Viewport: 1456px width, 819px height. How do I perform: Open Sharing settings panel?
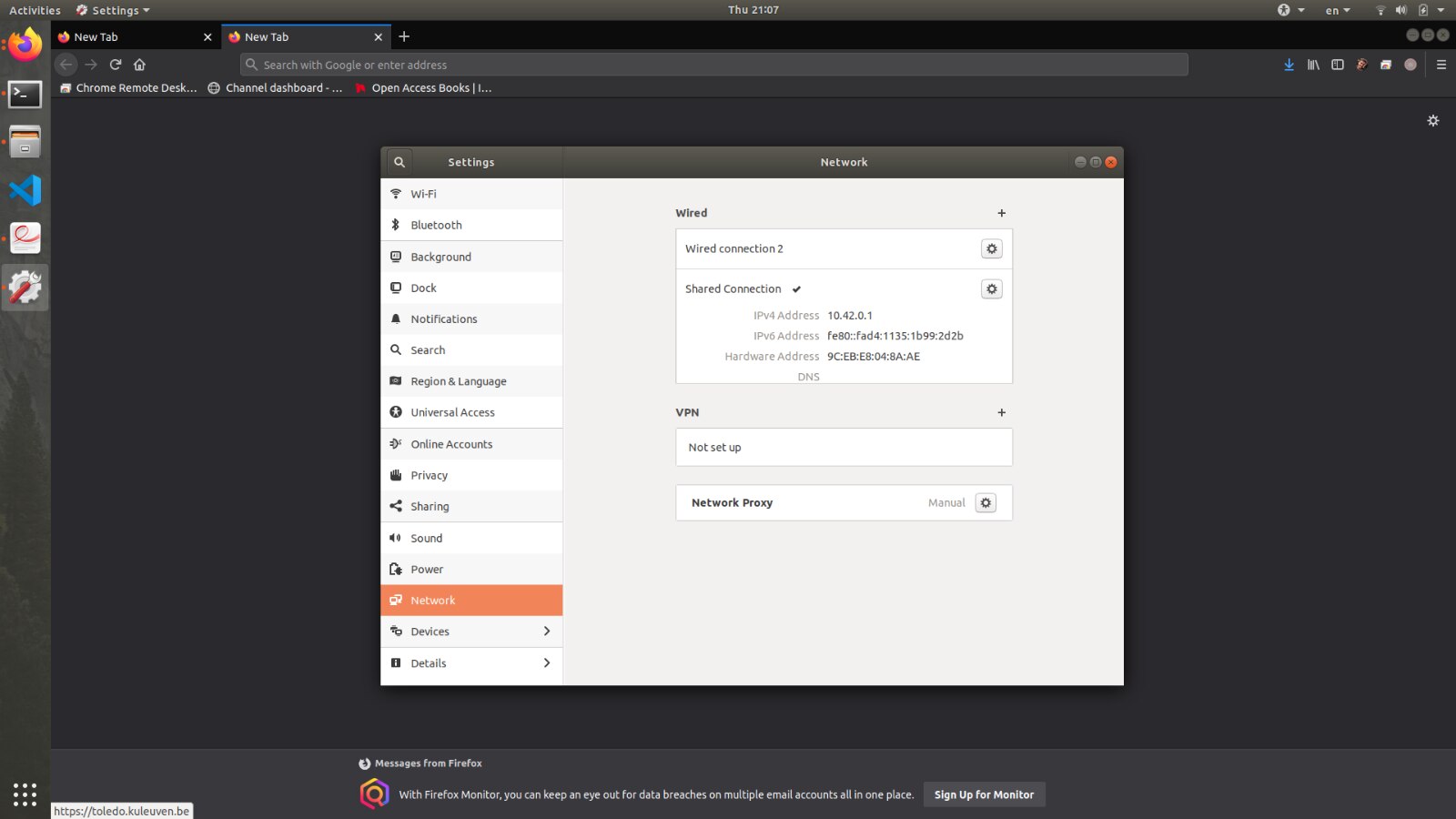pyautogui.click(x=471, y=506)
